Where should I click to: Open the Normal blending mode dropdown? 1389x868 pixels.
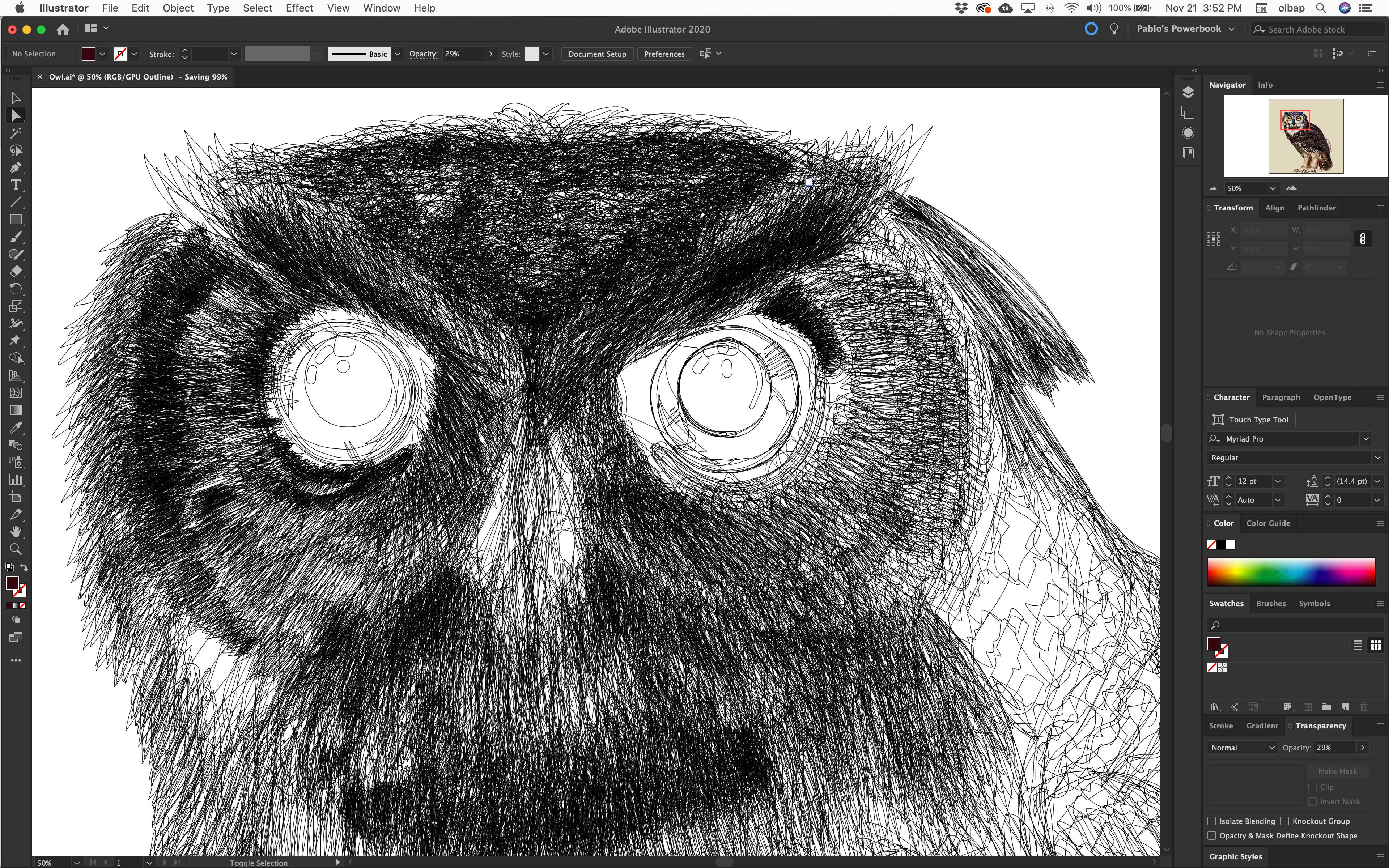click(1242, 748)
